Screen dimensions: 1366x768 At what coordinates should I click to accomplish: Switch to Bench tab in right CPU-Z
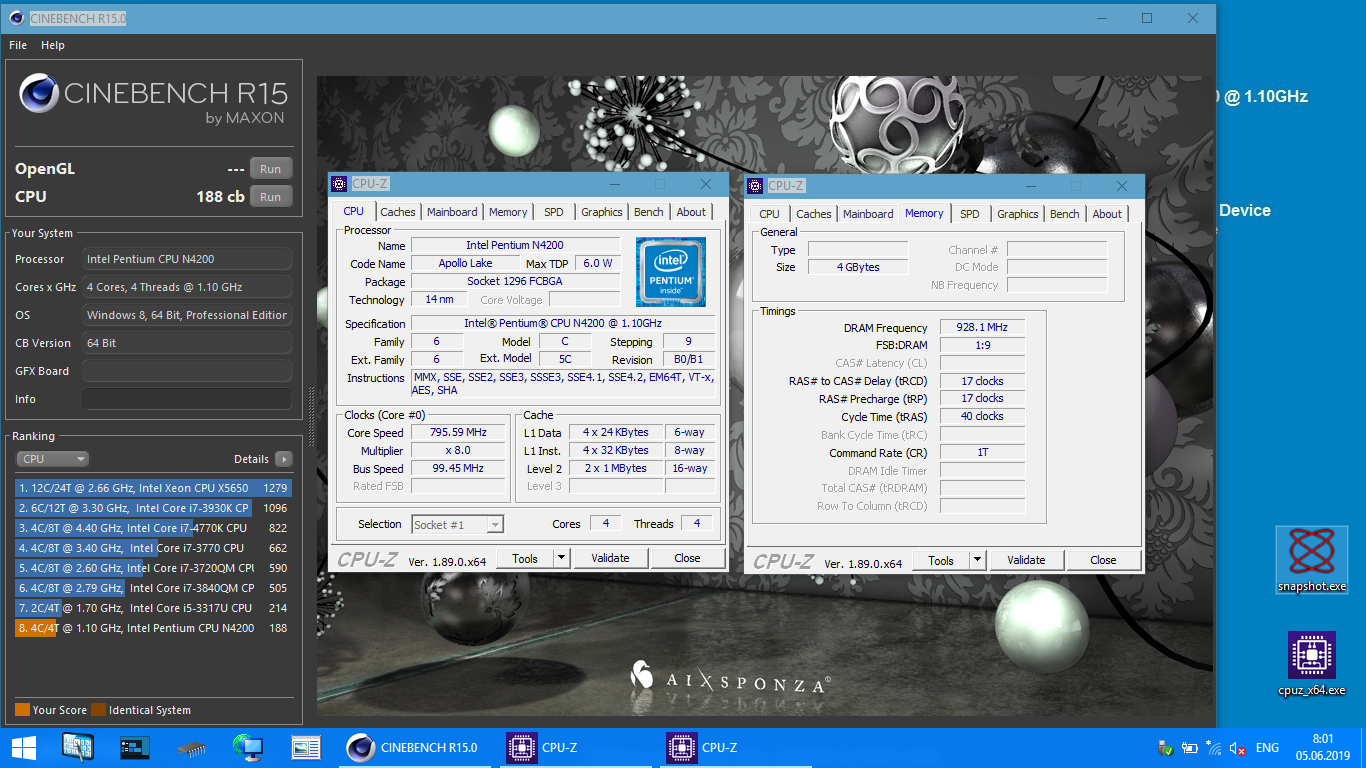[1065, 214]
